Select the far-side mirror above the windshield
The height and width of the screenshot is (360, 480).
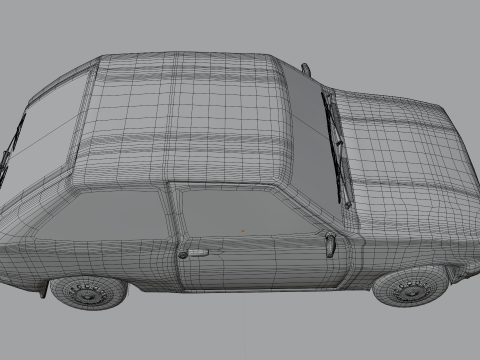(x=306, y=69)
